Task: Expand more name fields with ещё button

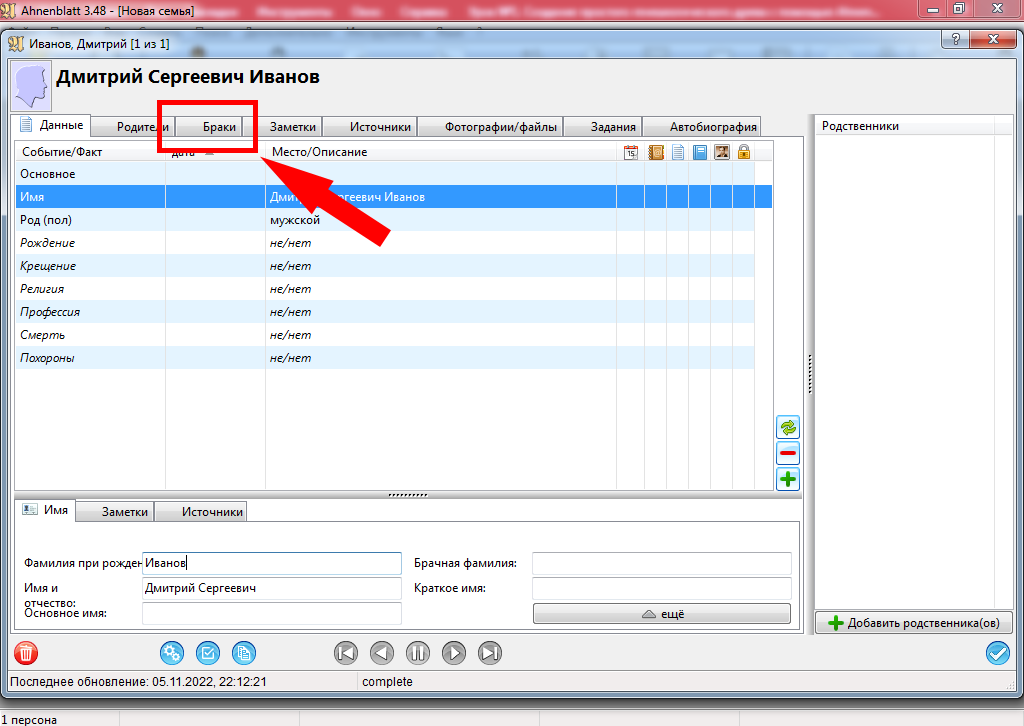Action: coord(661,613)
